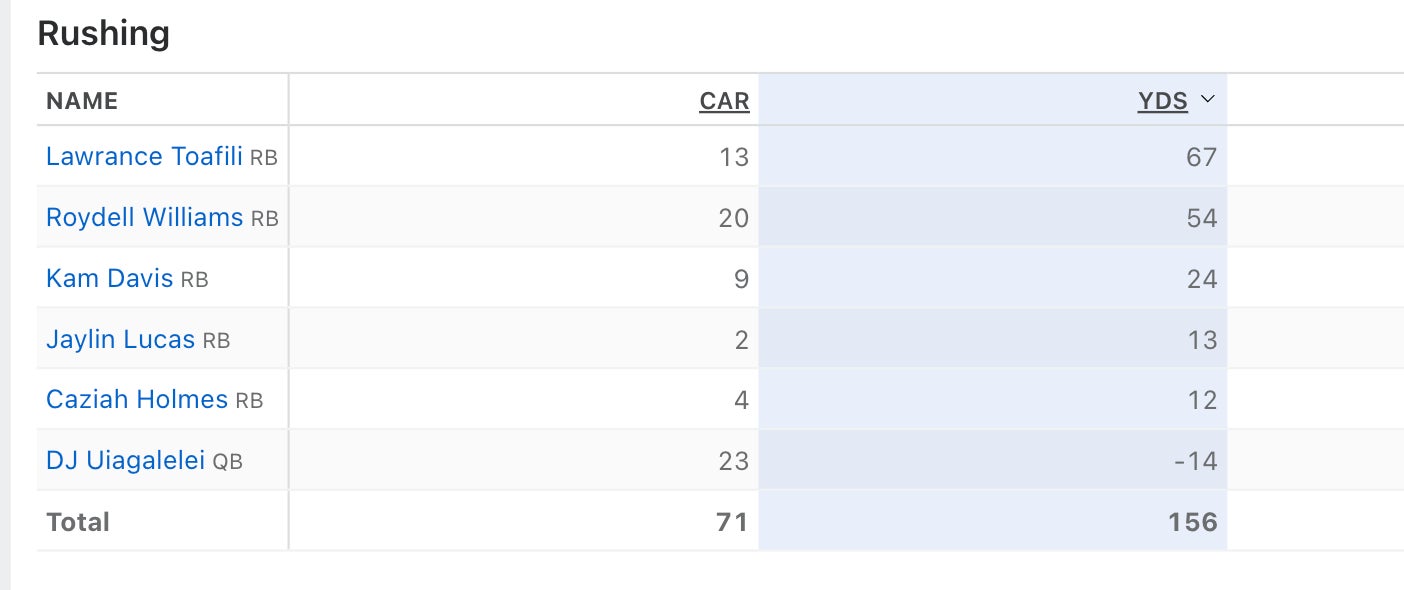The height and width of the screenshot is (590, 1404).
Task: Click Roydell Williams' 20 carries cell
Action: click(733, 218)
